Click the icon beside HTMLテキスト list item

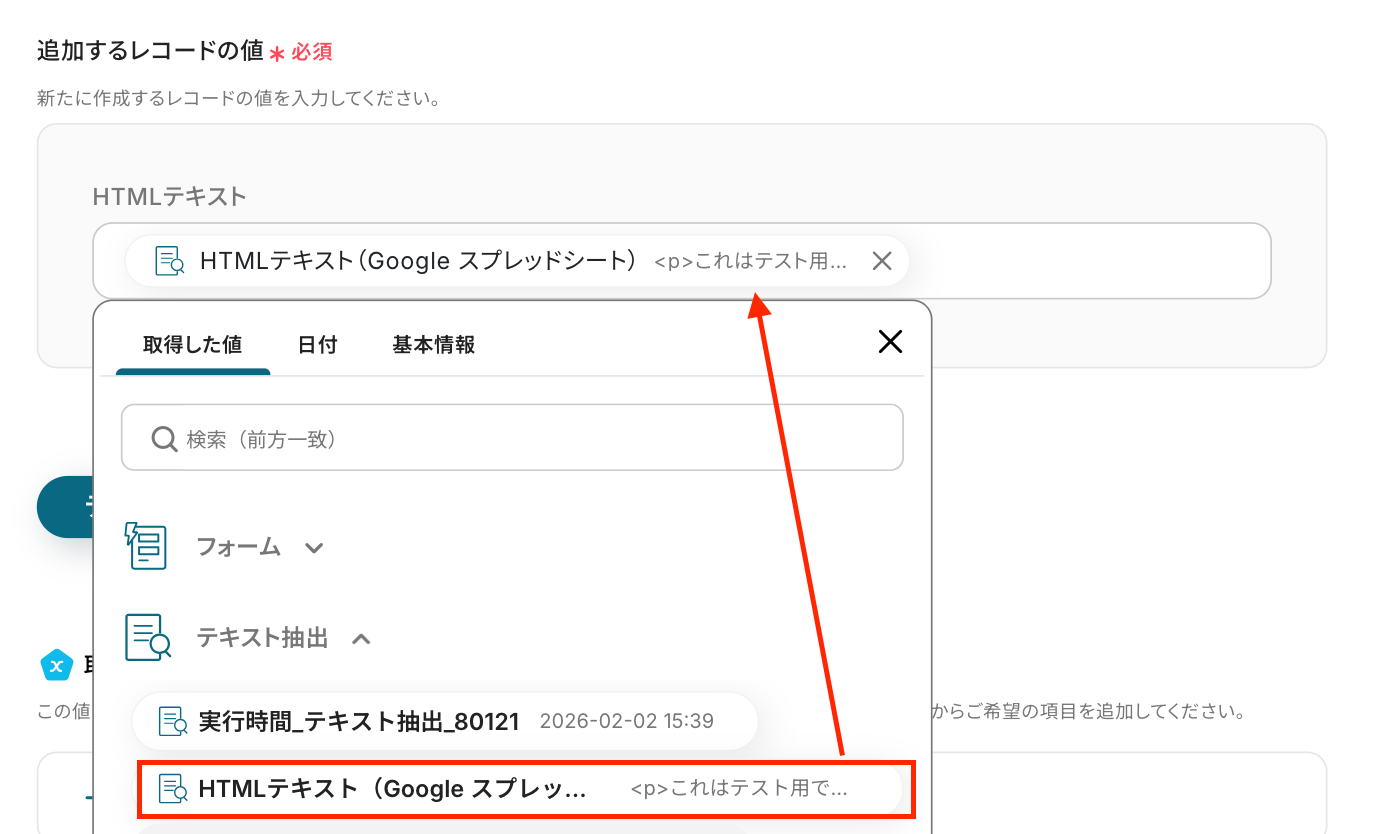[174, 789]
